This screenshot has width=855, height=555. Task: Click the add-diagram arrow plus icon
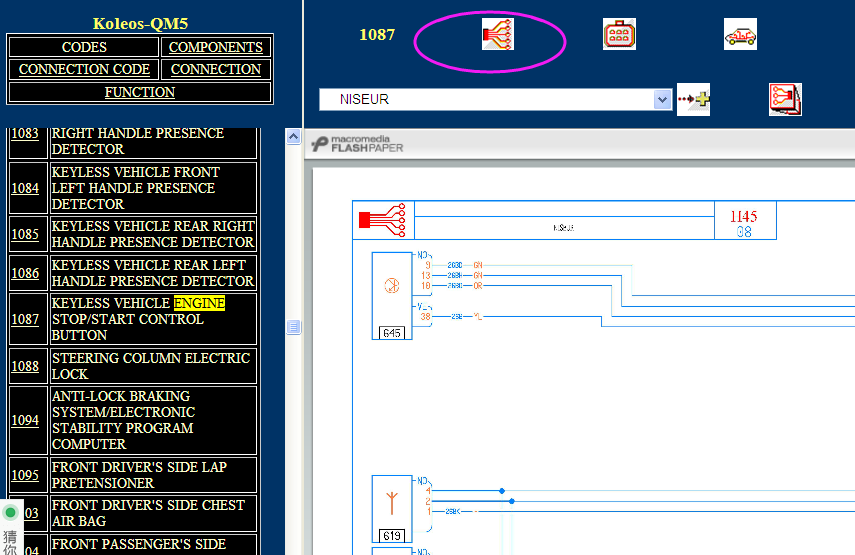point(693,99)
